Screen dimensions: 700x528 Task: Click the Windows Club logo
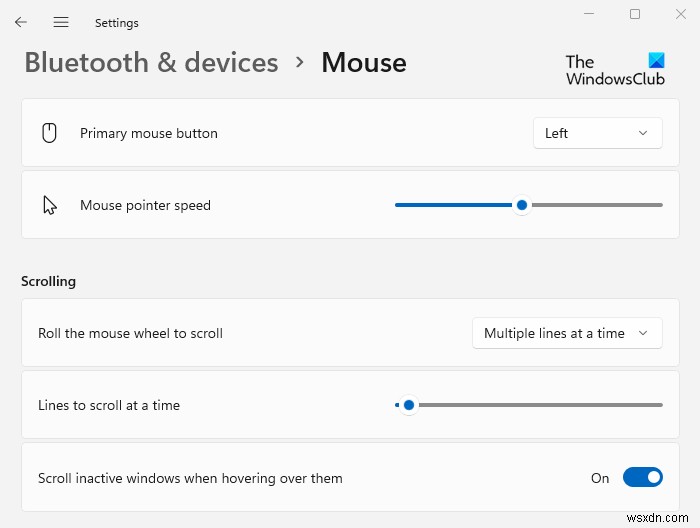click(615, 68)
